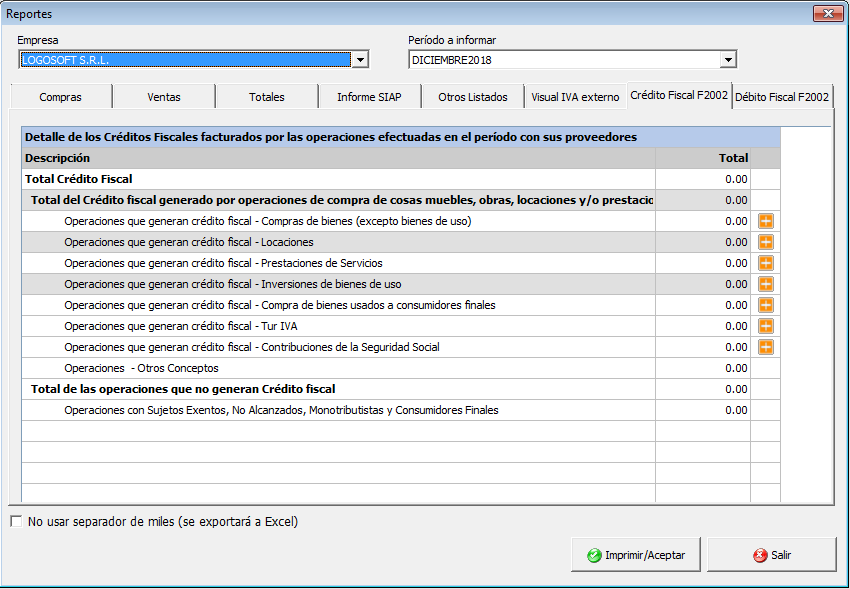Click orange icon beside Prestaciones de Servicios
The height and width of the screenshot is (589, 850).
766,263
